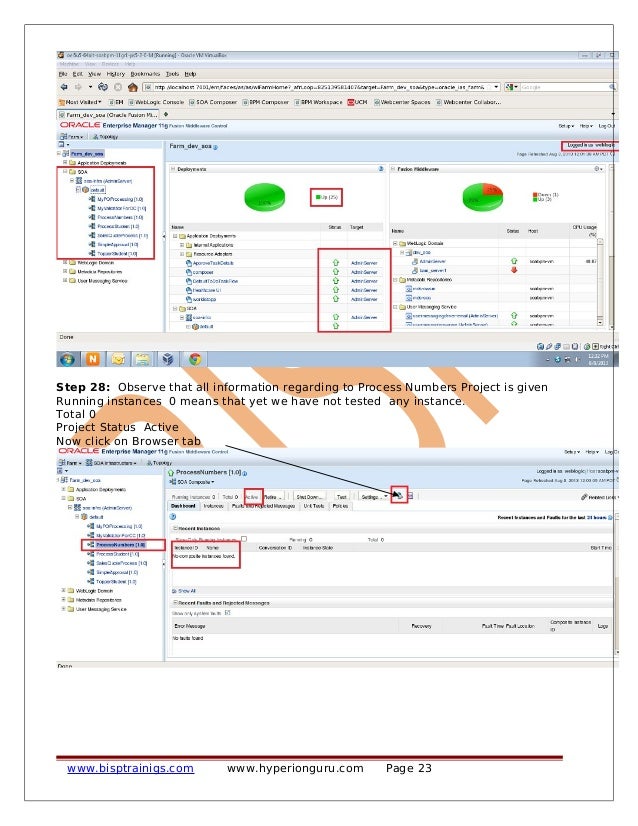The height and width of the screenshot is (826, 638).
Task: Click the Fusion Middleware table vertical scrollbar
Action: pos(600,282)
